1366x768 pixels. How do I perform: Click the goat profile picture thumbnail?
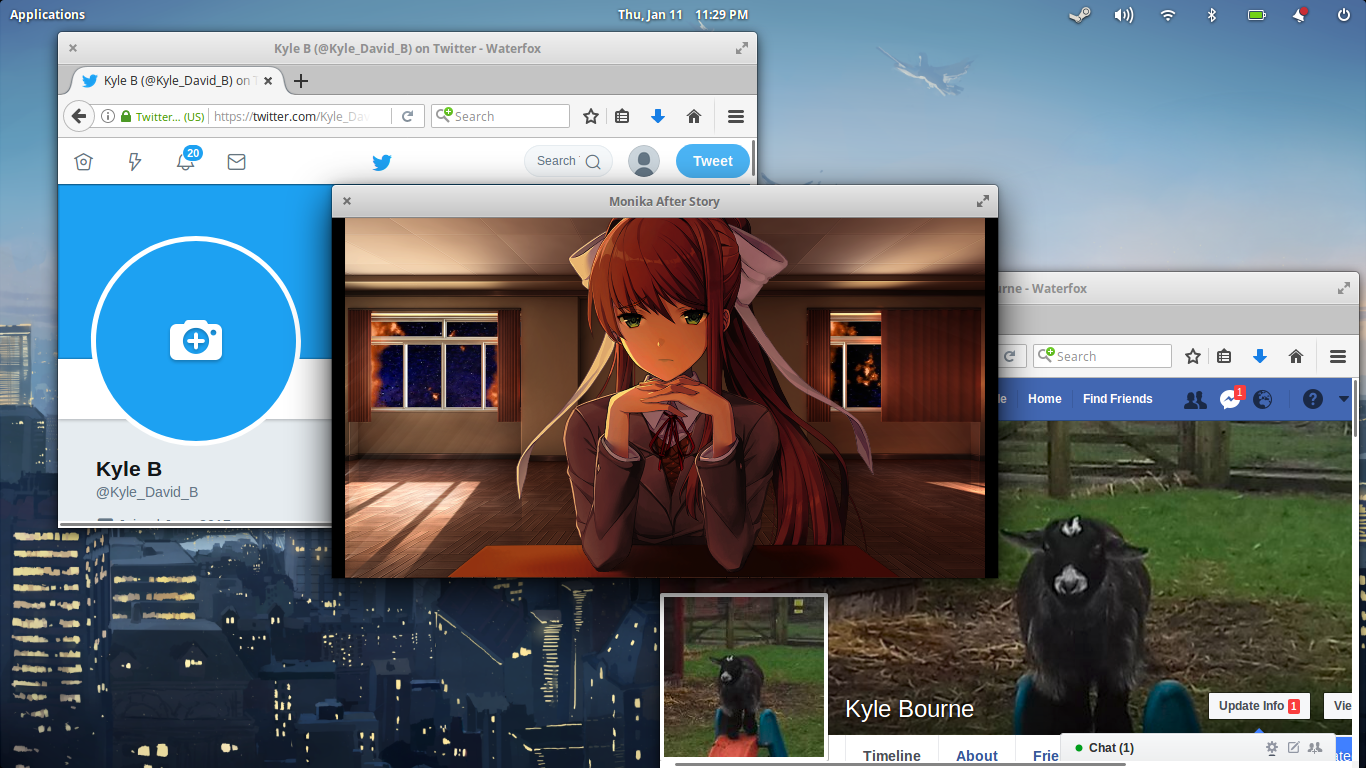point(745,676)
